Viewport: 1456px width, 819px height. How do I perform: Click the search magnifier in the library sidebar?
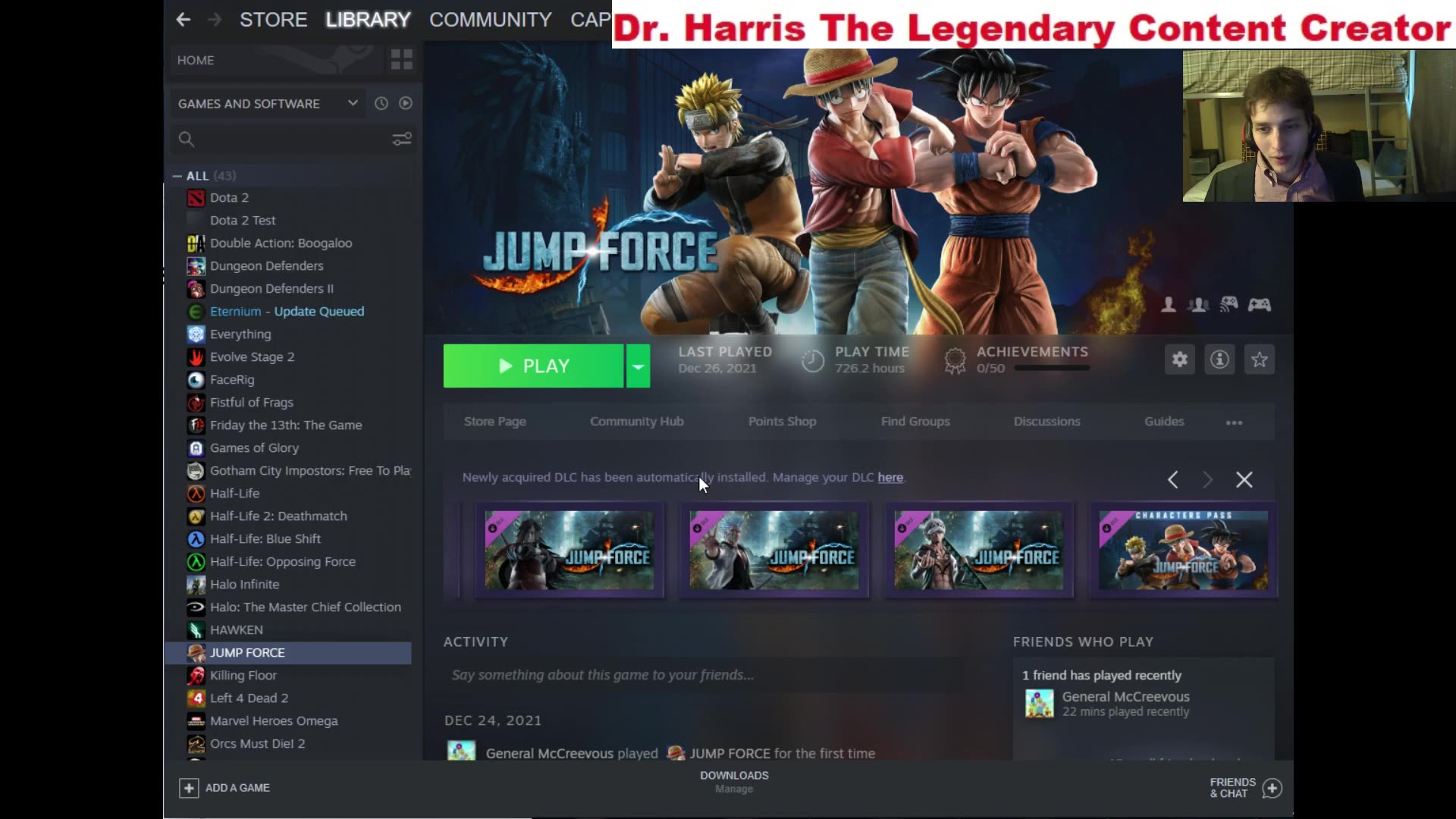tap(187, 139)
